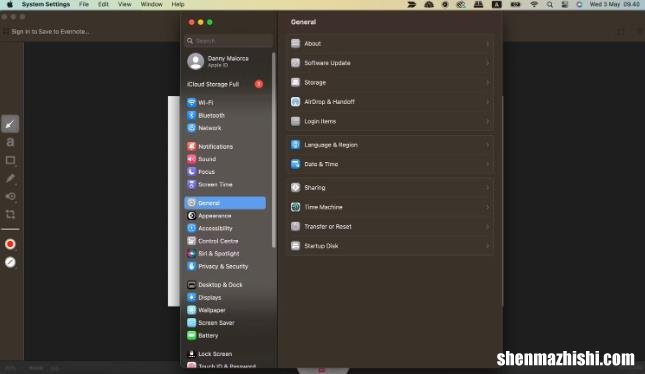
Task: Open the View menu
Action: 125,4
